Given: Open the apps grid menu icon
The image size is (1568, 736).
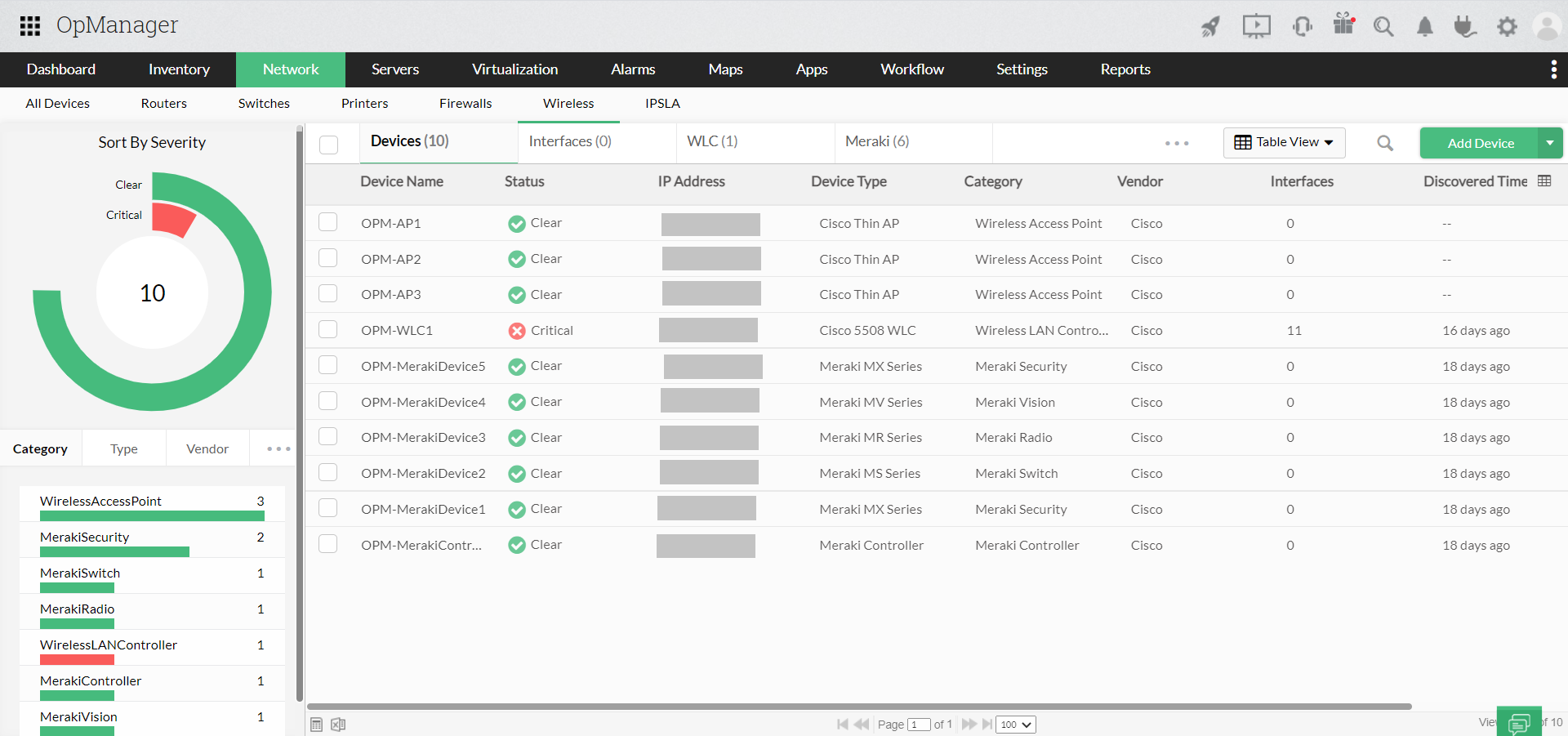Looking at the screenshot, I should 30,26.
